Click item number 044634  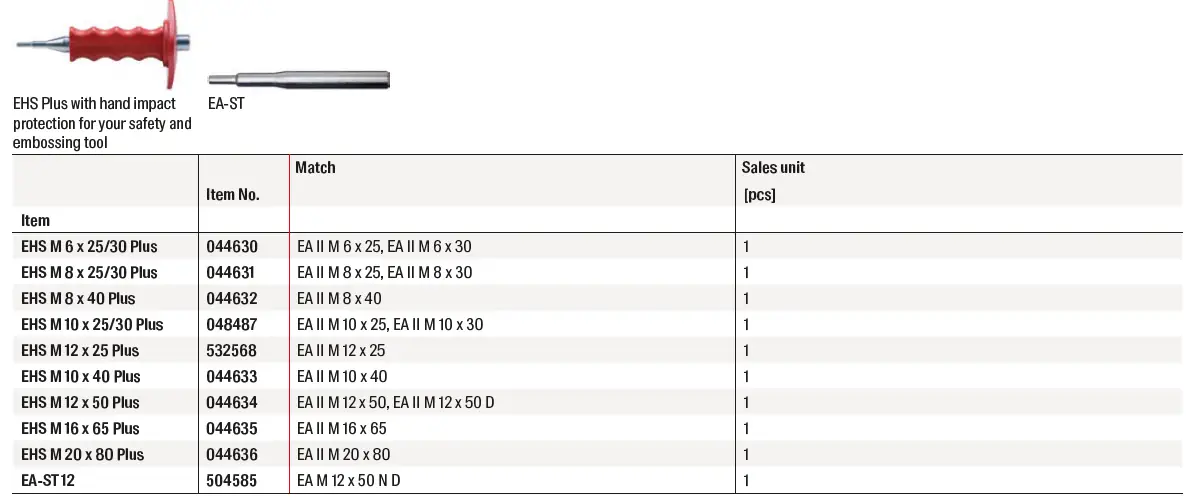232,402
